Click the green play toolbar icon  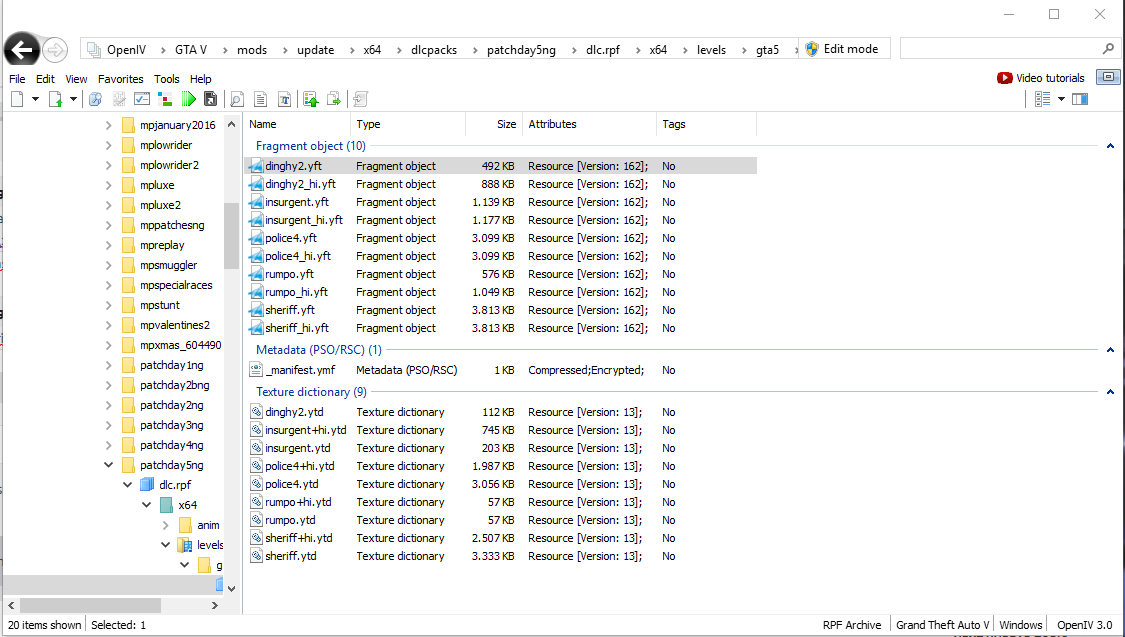coord(189,99)
